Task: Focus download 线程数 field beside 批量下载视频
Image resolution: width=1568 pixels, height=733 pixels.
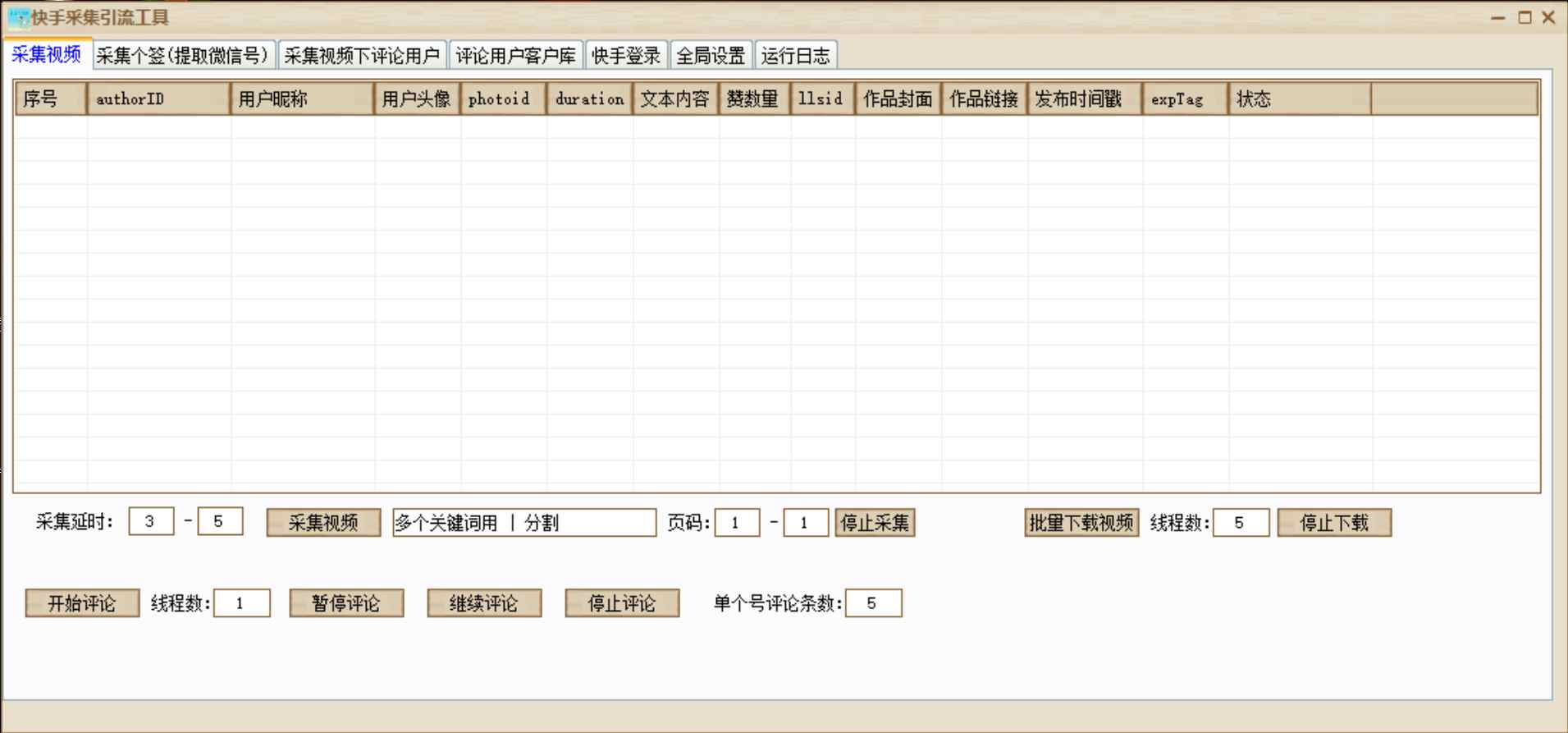Action: click(1241, 523)
